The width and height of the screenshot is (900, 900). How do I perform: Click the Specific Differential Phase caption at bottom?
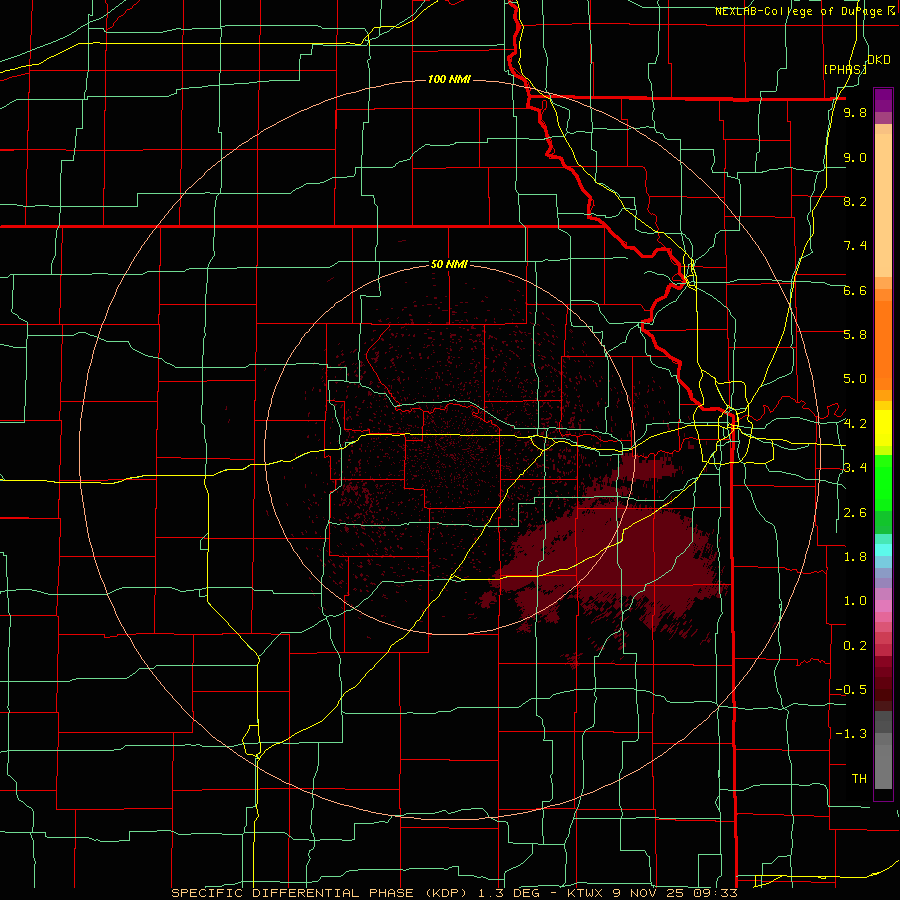point(454,893)
